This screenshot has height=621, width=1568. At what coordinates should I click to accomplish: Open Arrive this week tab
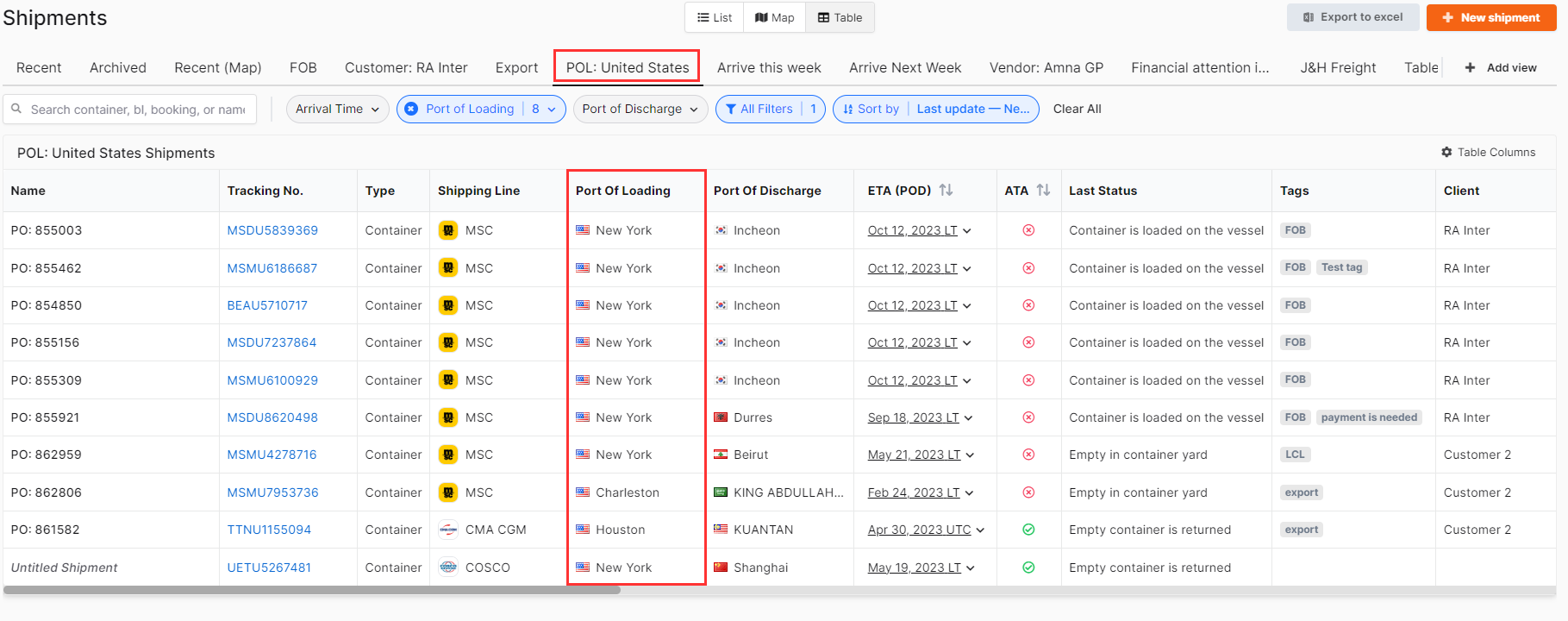click(x=769, y=67)
